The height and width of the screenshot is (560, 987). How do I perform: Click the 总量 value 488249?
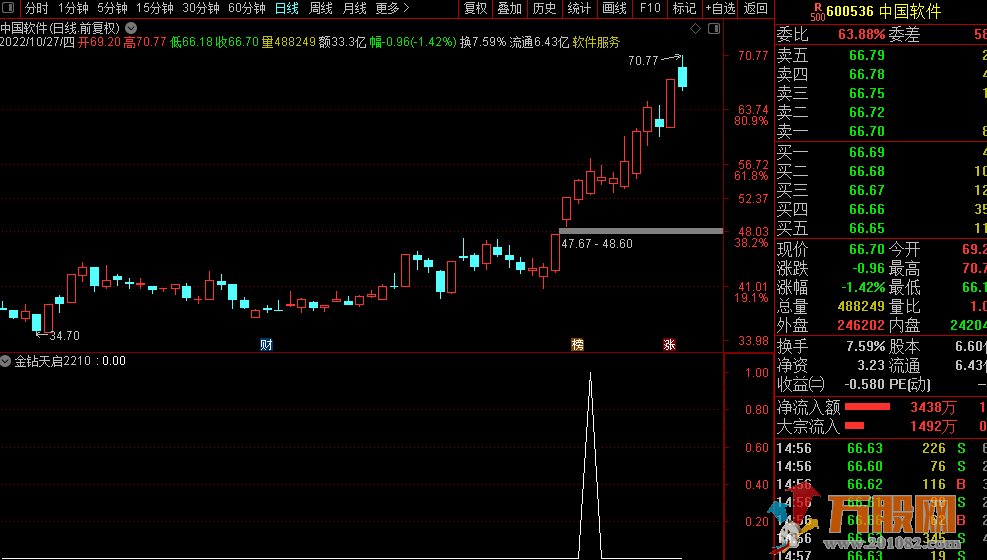coord(861,306)
